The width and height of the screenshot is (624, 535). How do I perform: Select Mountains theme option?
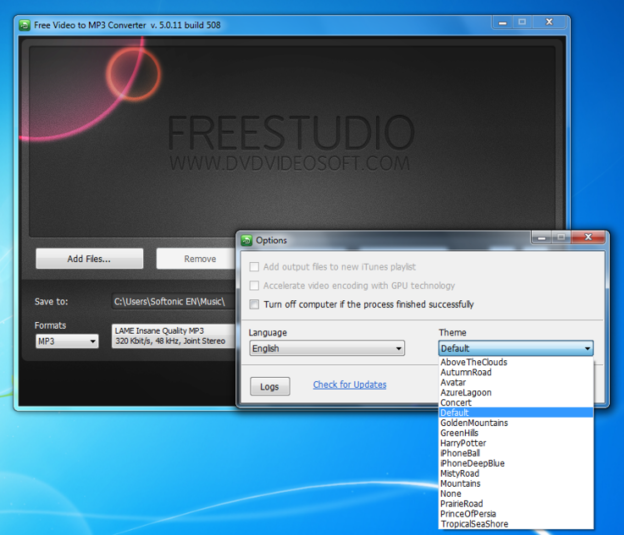pos(516,484)
